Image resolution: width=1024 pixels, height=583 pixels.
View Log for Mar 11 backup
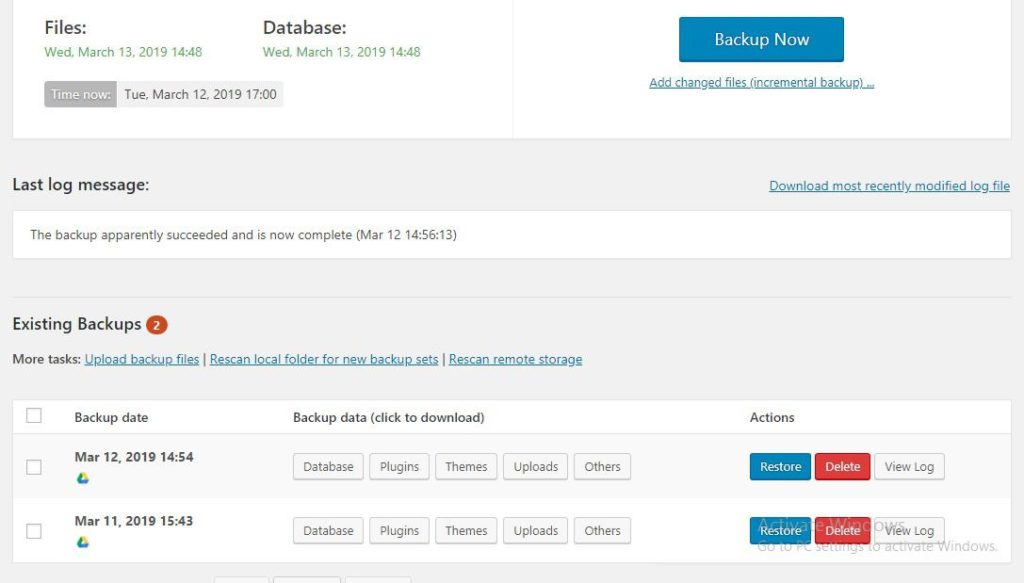coord(909,531)
